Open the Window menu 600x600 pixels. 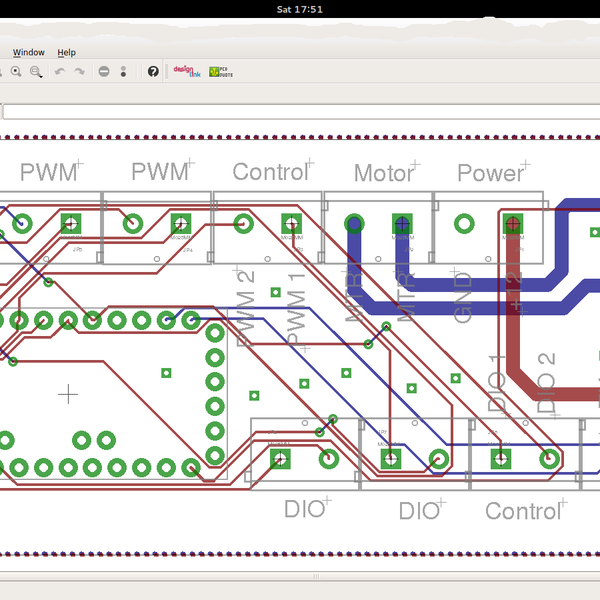pos(29,52)
